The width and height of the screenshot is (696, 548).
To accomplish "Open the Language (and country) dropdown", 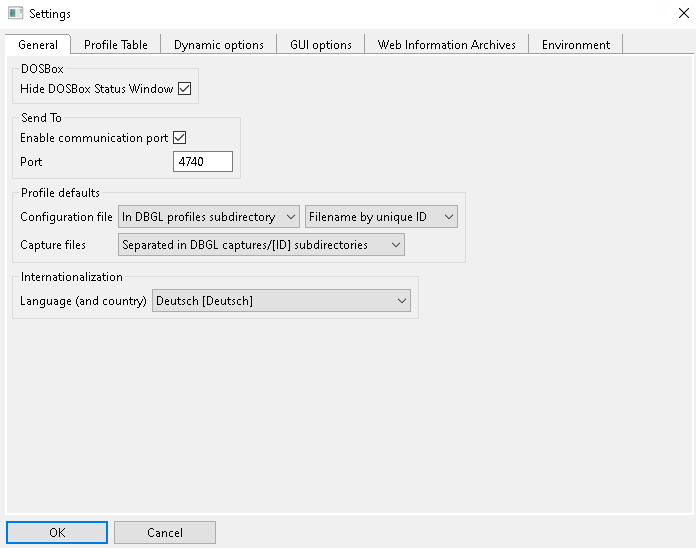I will [281, 301].
